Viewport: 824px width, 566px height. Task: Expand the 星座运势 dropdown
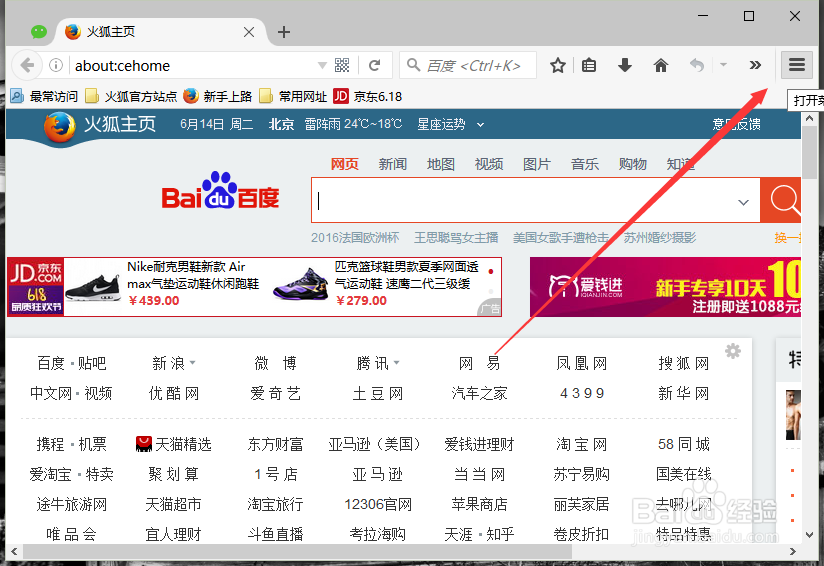(480, 125)
